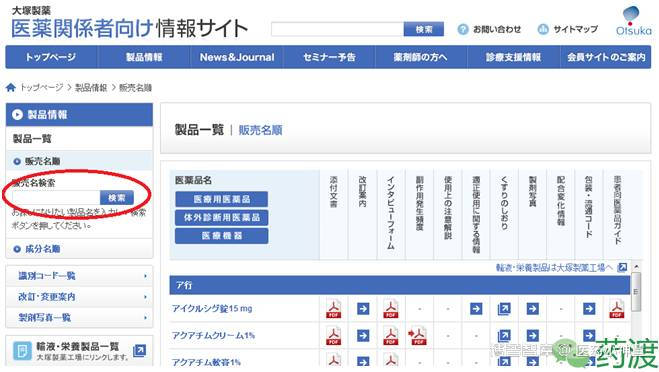659x372 pixels.
Task: Click the 販売名検索 sidebar 検索 button
Action: tap(117, 198)
